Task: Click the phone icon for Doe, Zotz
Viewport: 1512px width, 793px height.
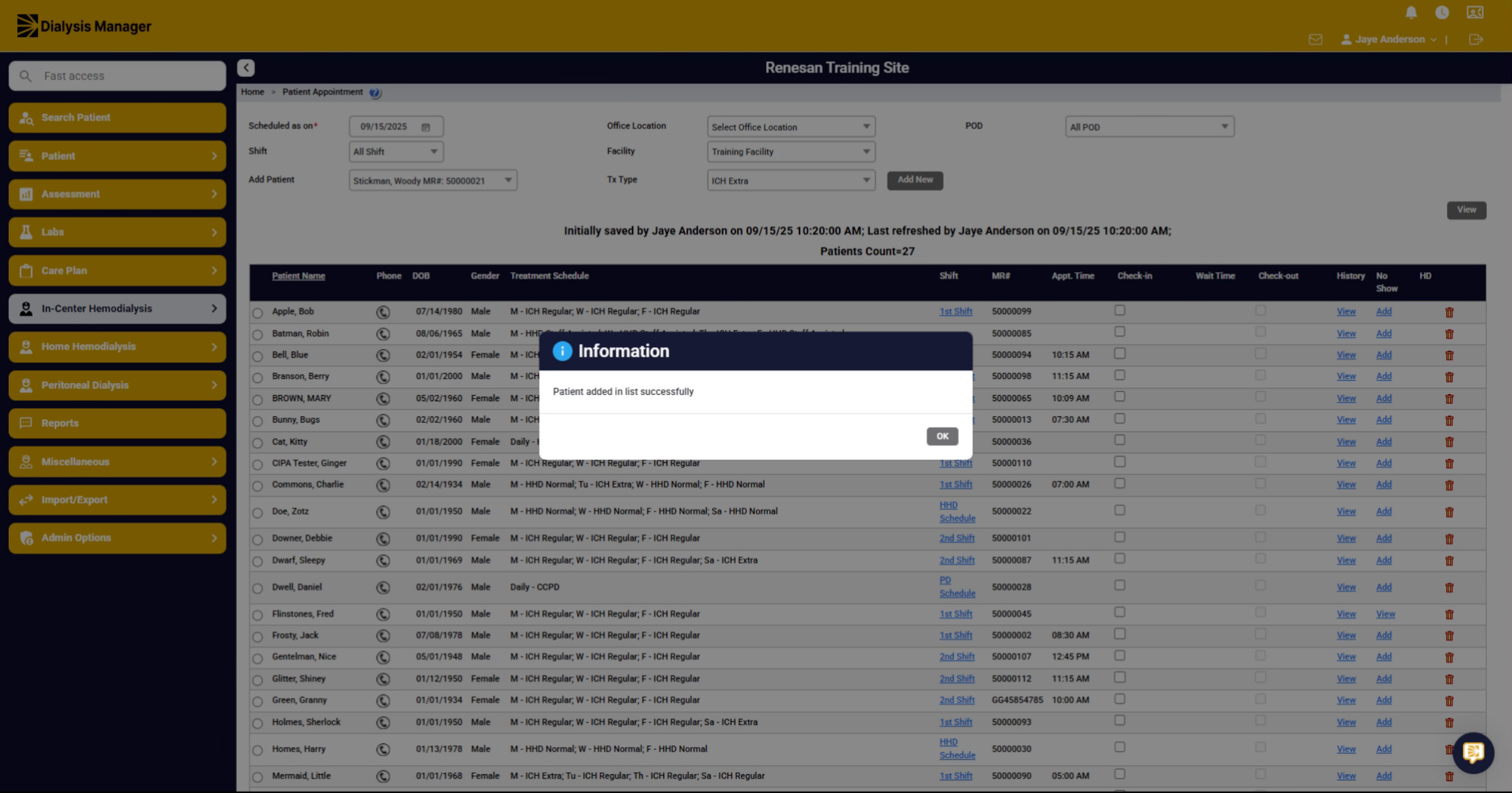Action: point(383,512)
